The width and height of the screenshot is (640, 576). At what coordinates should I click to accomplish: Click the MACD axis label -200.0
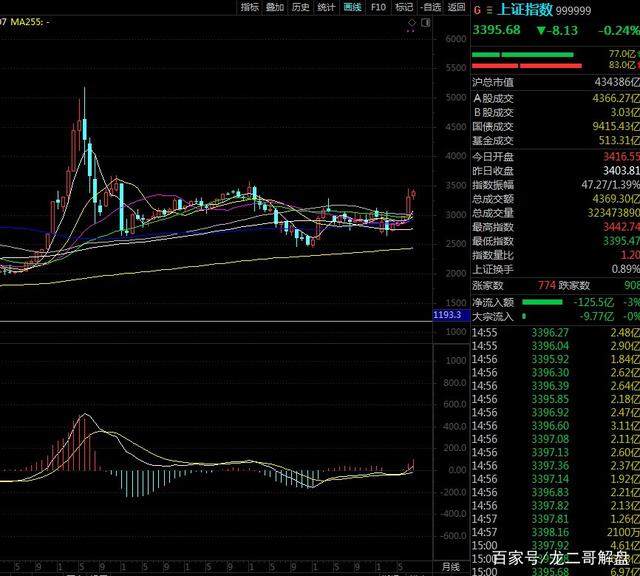click(453, 492)
